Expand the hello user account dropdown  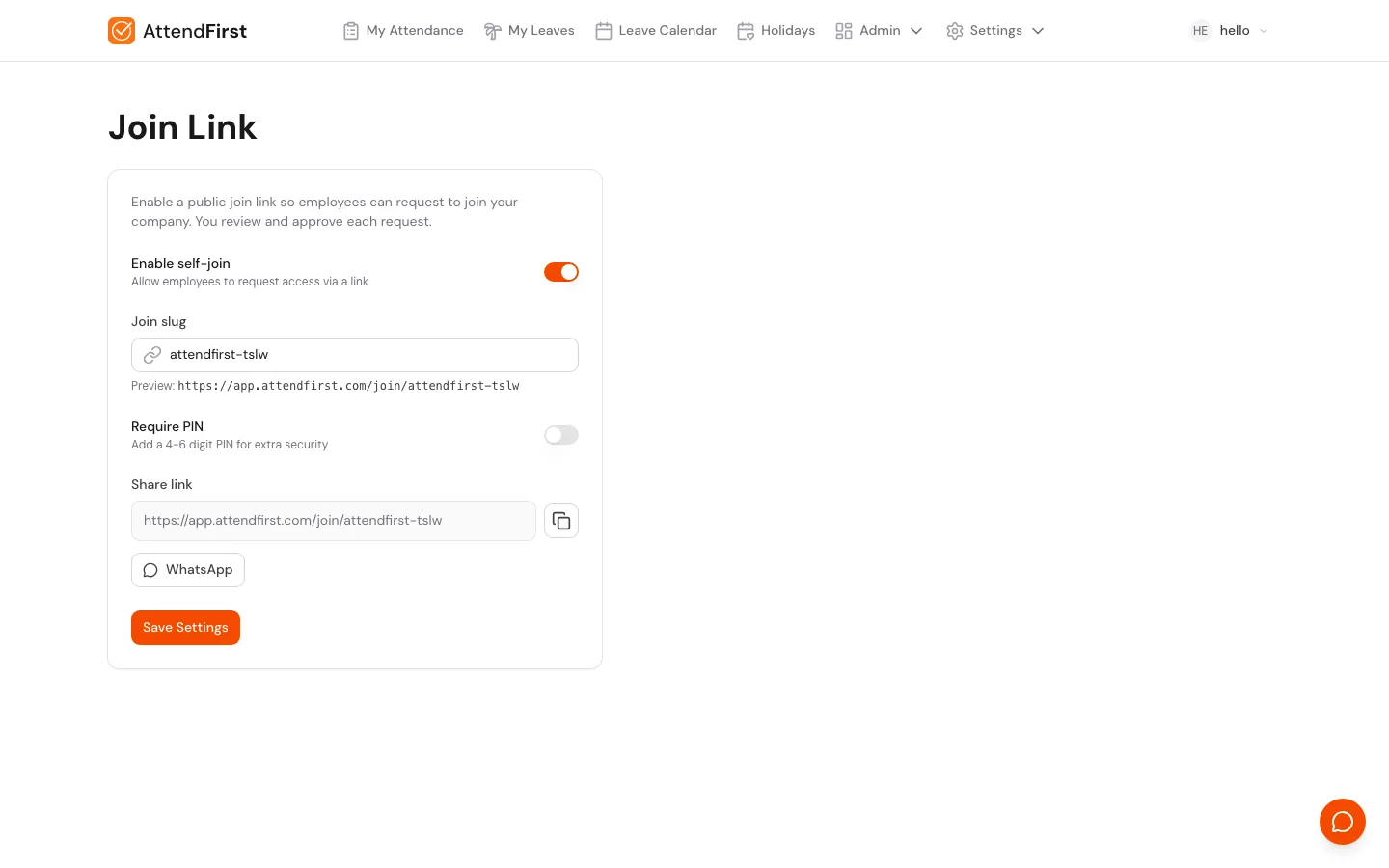(1263, 31)
